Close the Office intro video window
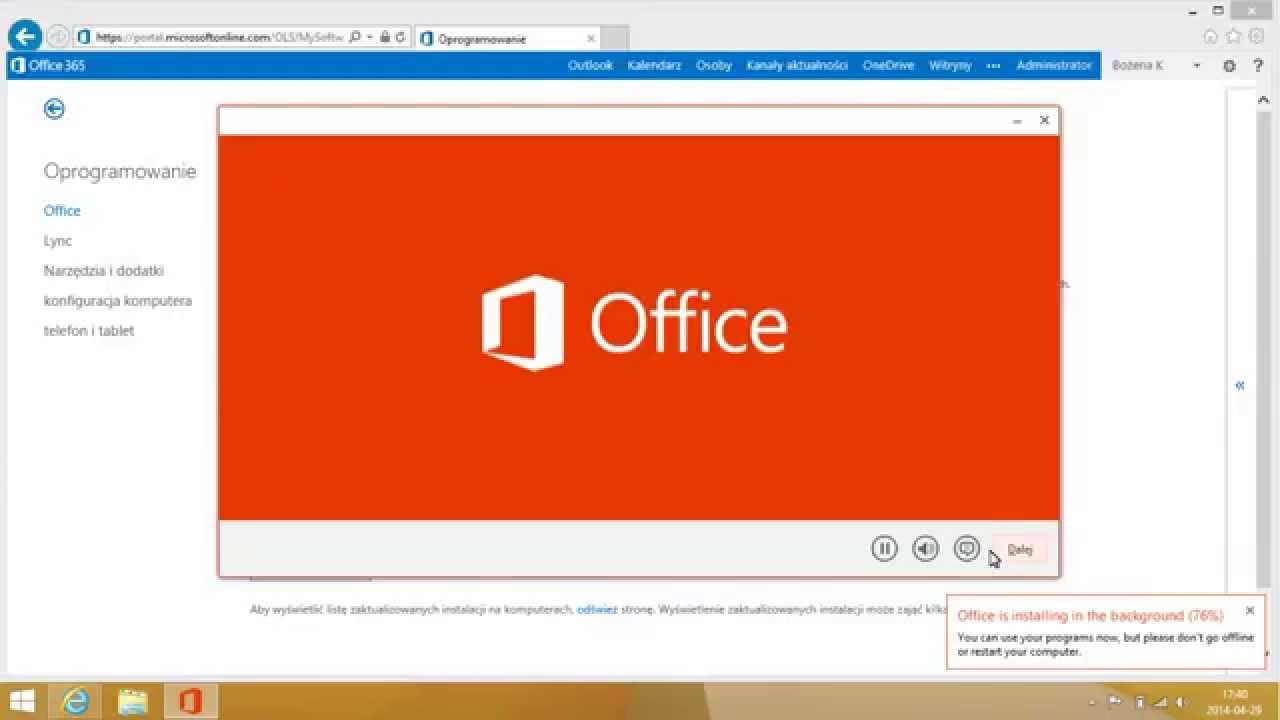This screenshot has height=720, width=1280. coord(1044,120)
